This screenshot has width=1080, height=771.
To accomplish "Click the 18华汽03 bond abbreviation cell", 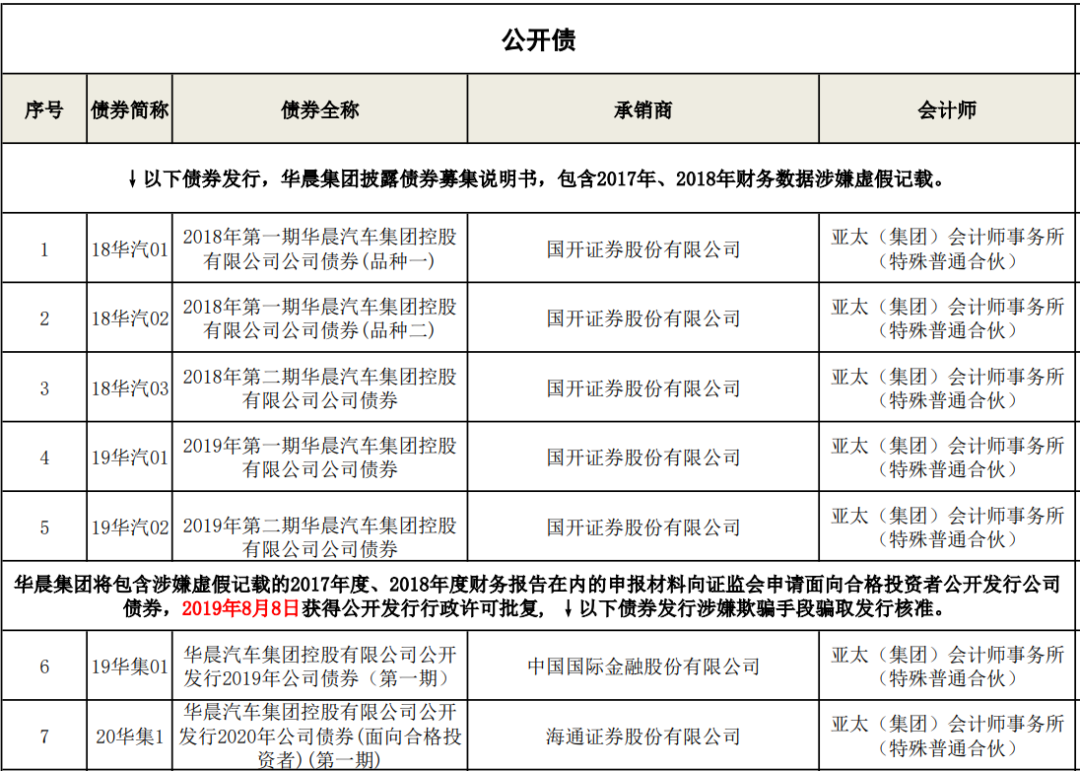I will [130, 388].
